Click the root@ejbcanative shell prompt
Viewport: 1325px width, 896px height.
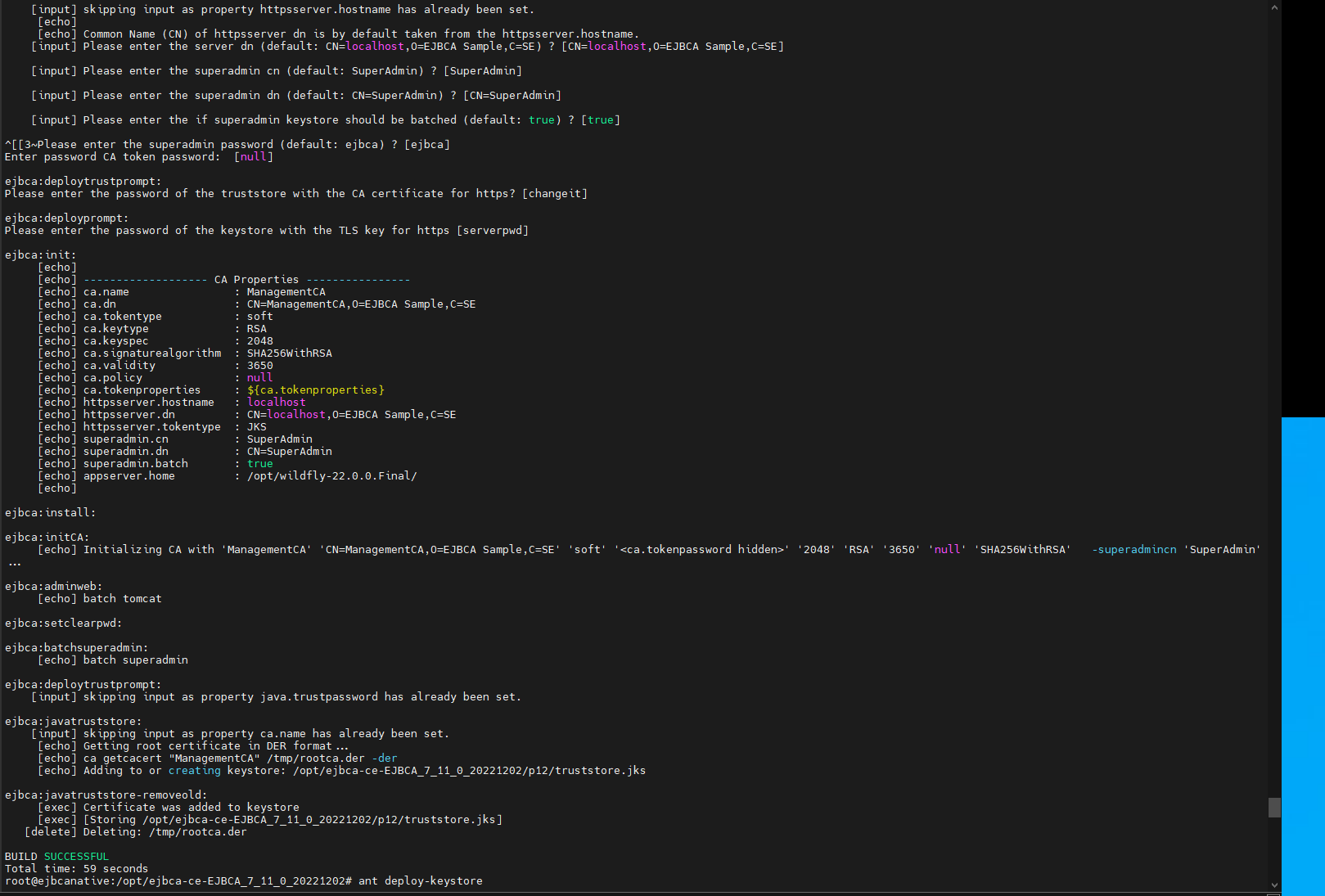[178, 881]
